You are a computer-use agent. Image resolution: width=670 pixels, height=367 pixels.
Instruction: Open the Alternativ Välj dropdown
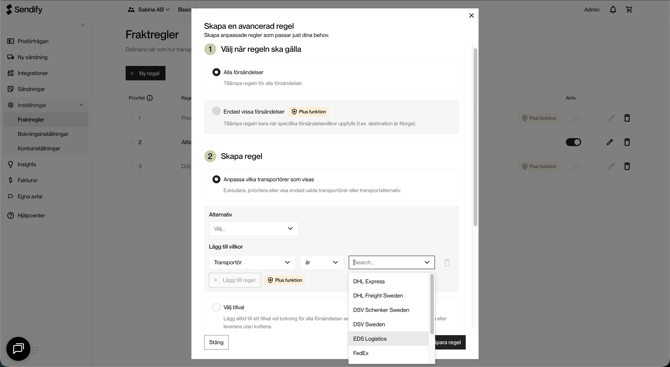(253, 229)
